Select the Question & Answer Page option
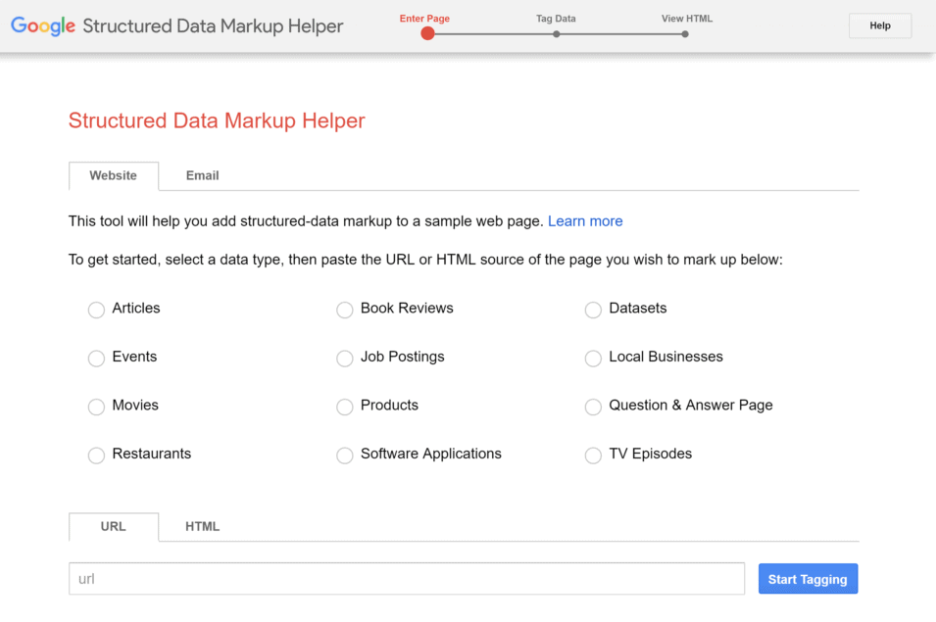 [x=592, y=407]
